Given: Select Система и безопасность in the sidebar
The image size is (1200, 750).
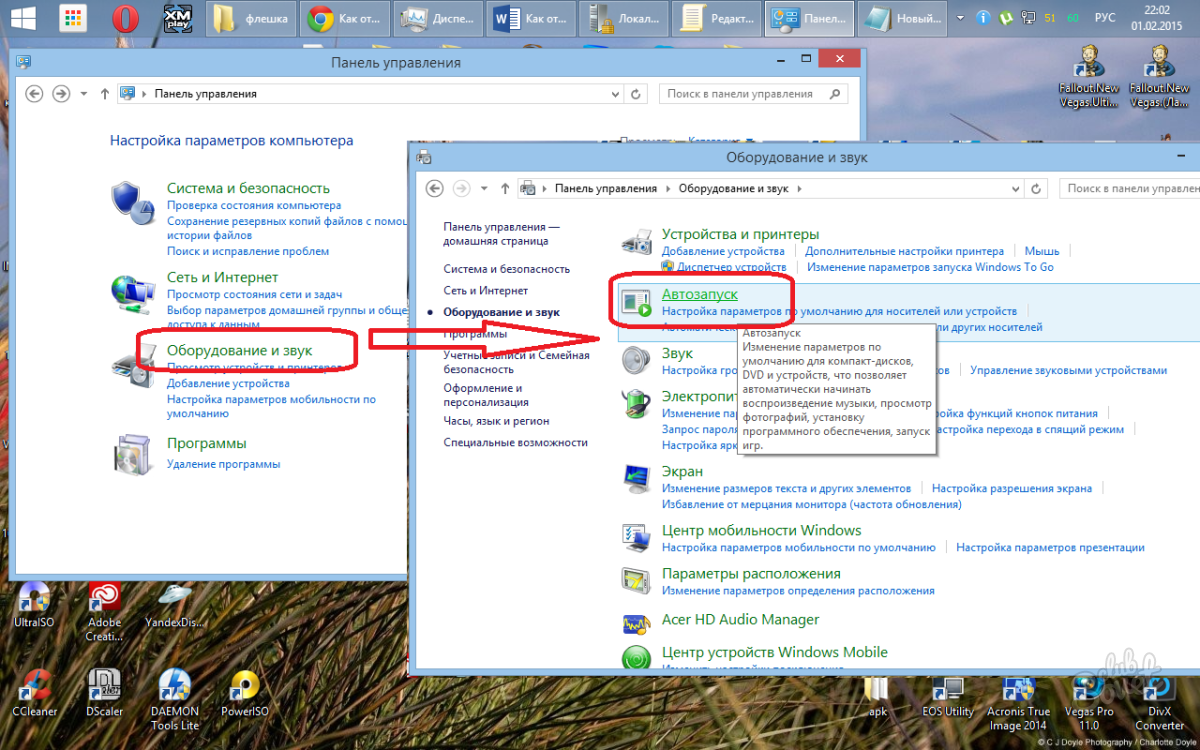Looking at the screenshot, I should (506, 269).
